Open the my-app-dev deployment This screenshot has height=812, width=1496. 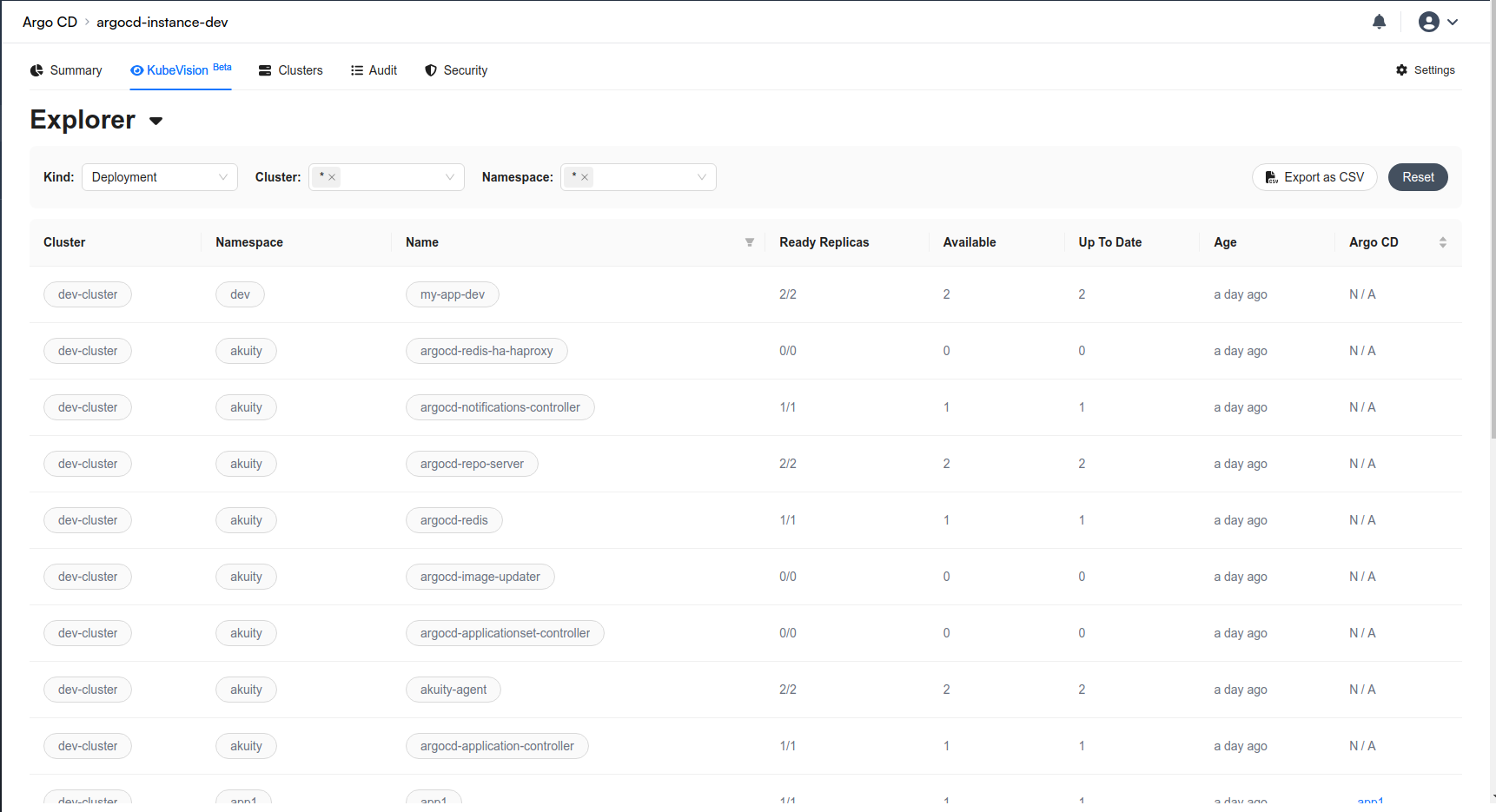[x=453, y=294]
